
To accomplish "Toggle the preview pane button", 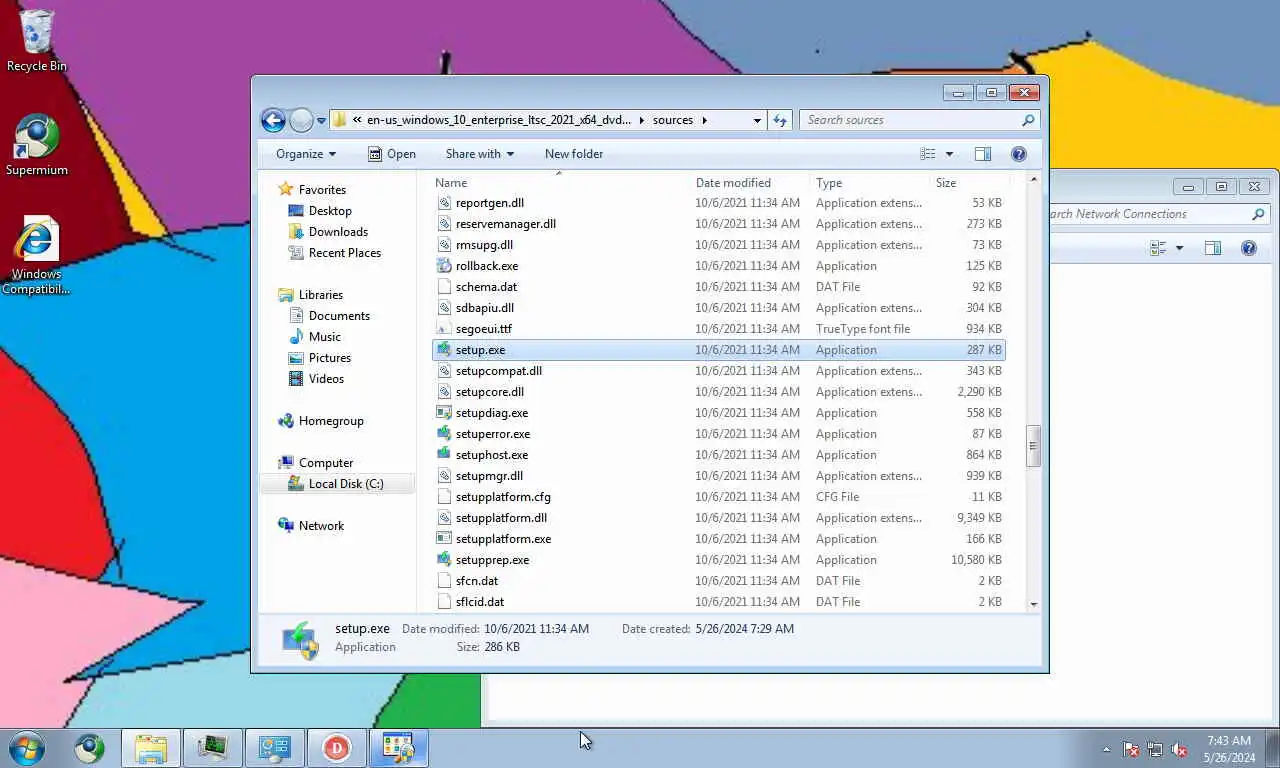I will click(983, 154).
